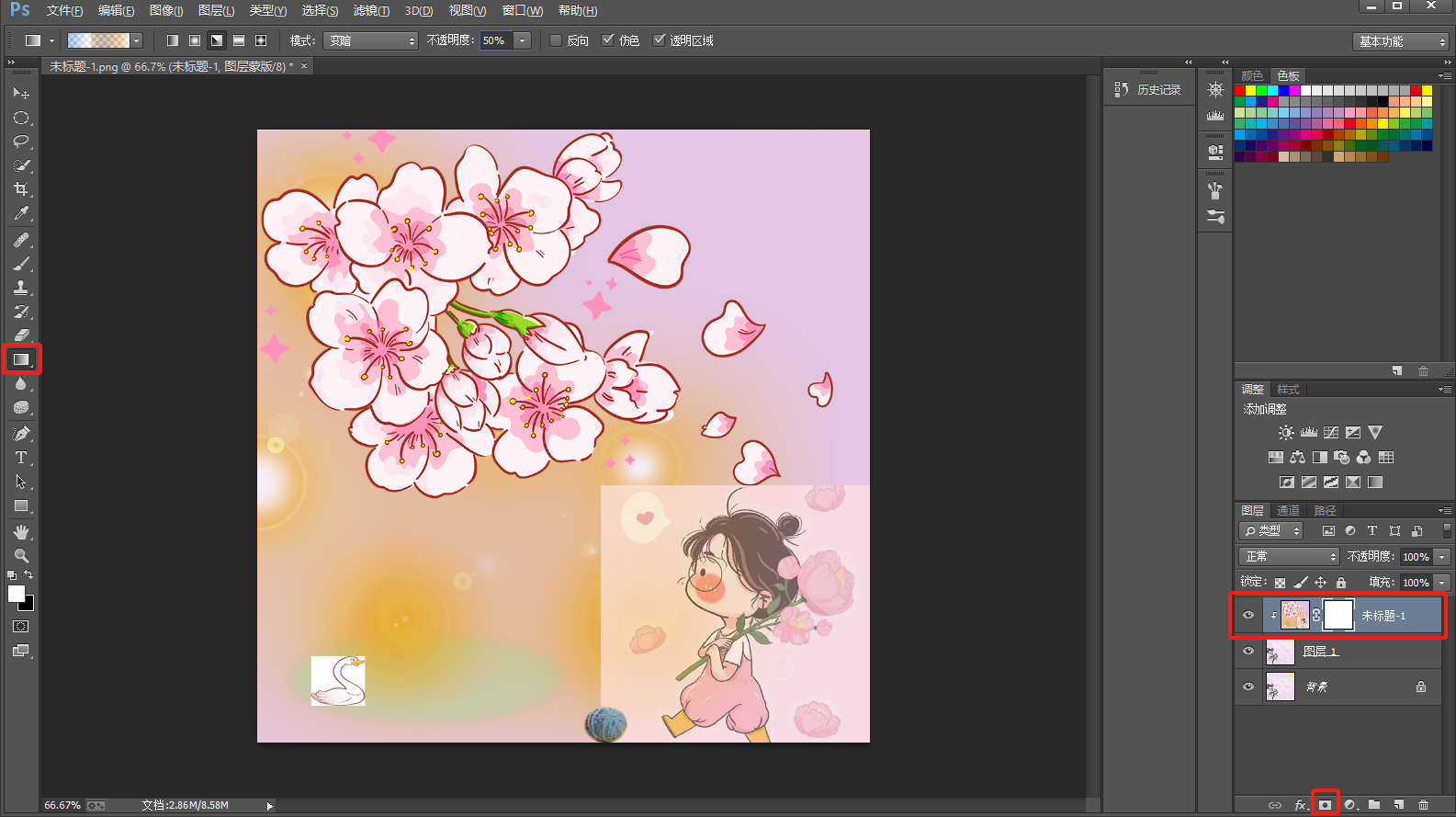The width and height of the screenshot is (1456, 817).
Task: Select the Zoom tool
Action: pos(21,556)
